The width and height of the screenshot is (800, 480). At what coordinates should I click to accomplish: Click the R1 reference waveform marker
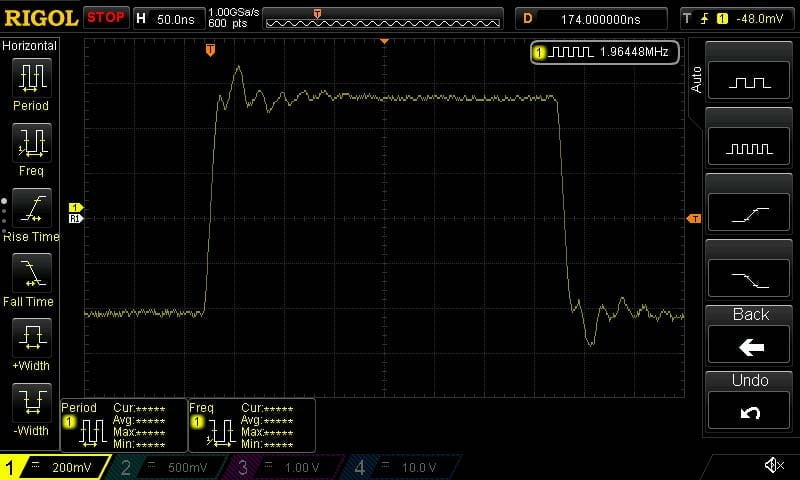tap(76, 218)
